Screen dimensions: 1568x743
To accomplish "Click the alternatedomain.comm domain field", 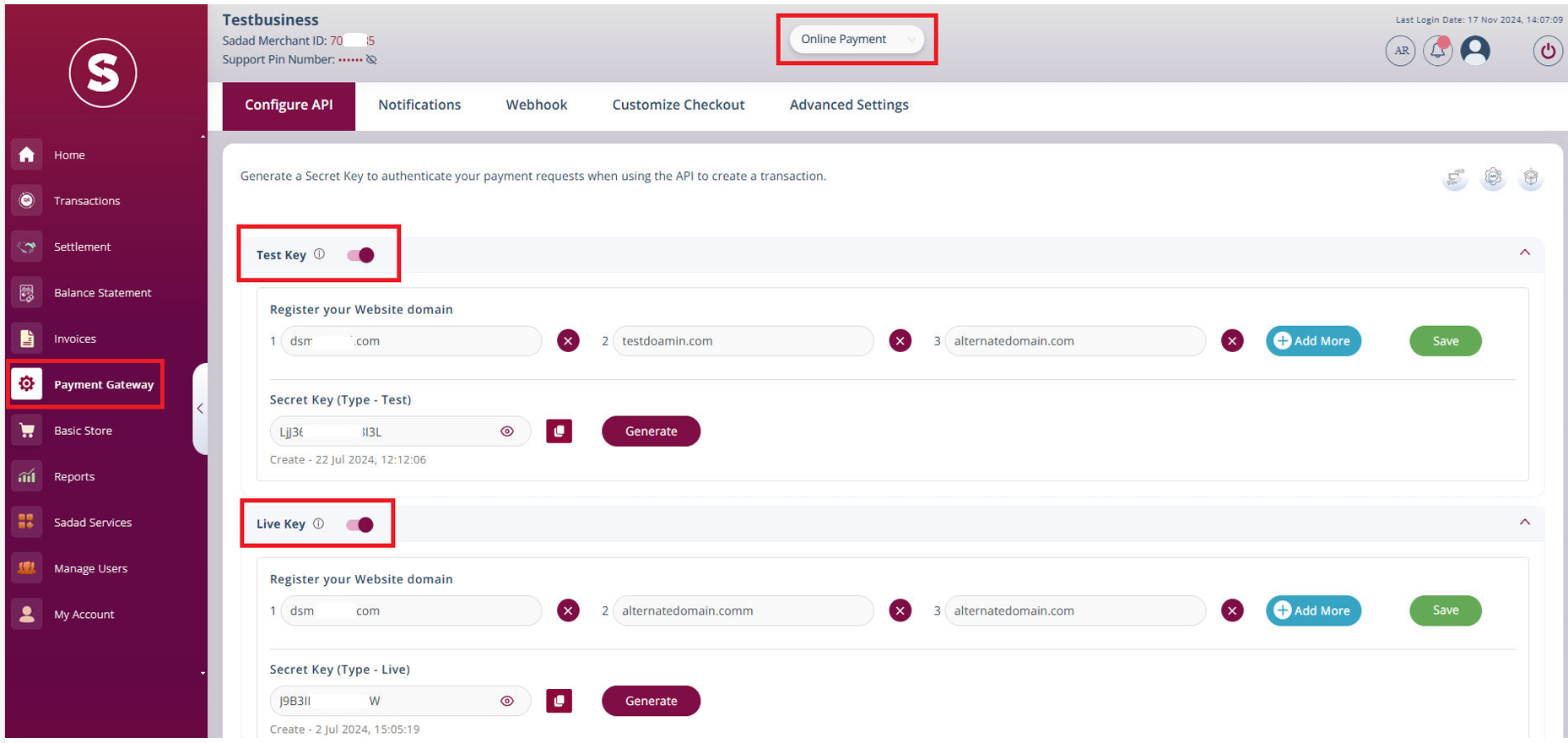I will tap(743, 610).
